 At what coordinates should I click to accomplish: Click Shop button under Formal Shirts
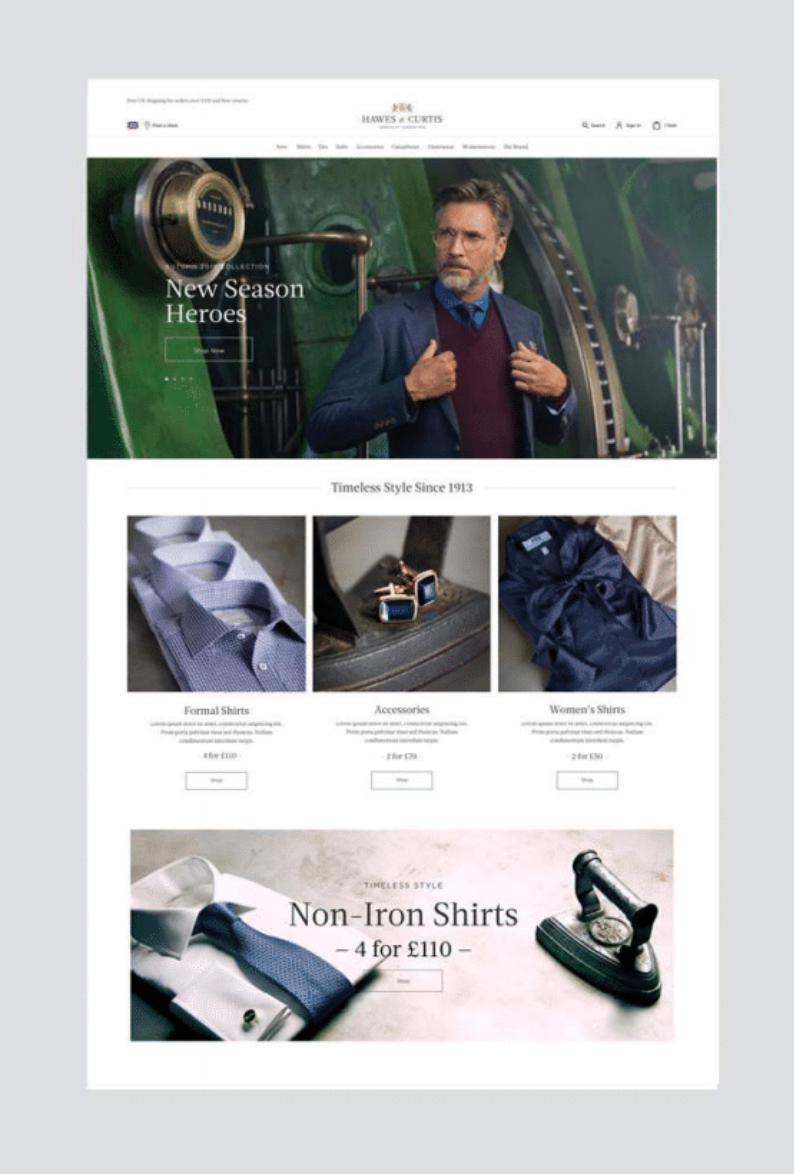[216, 780]
